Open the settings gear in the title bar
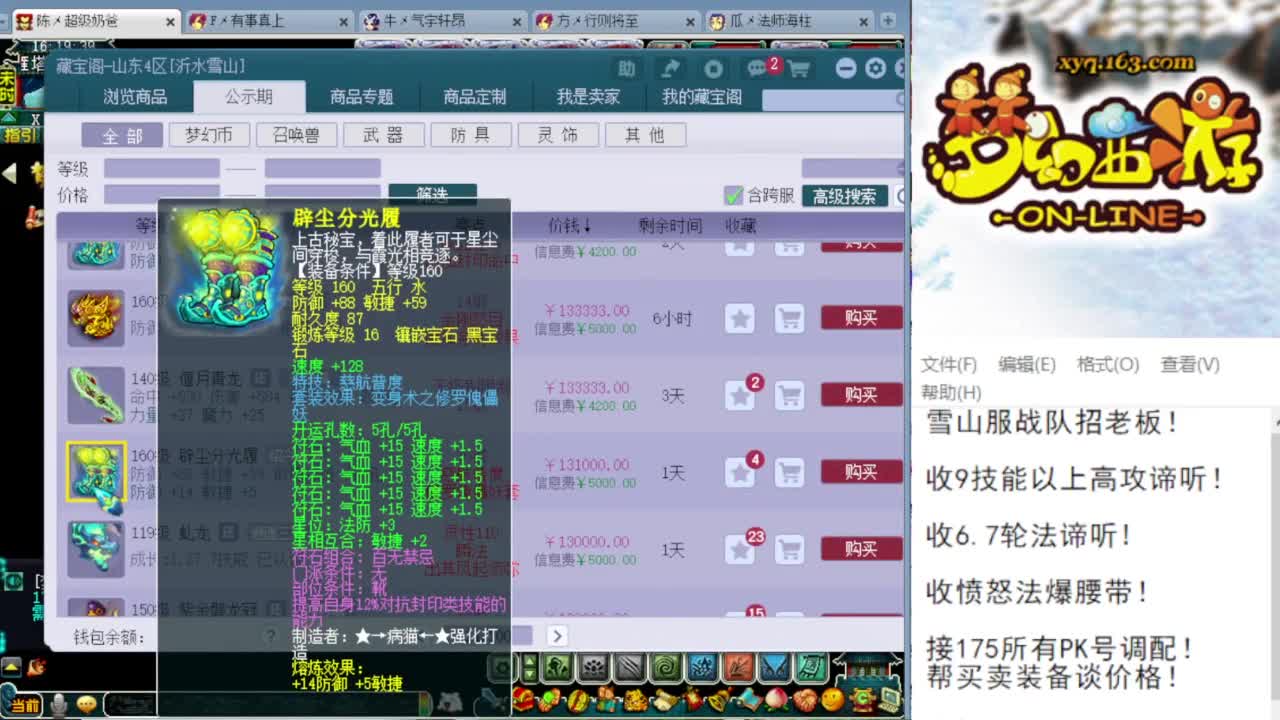Screen dimensions: 1280x720 click(875, 68)
